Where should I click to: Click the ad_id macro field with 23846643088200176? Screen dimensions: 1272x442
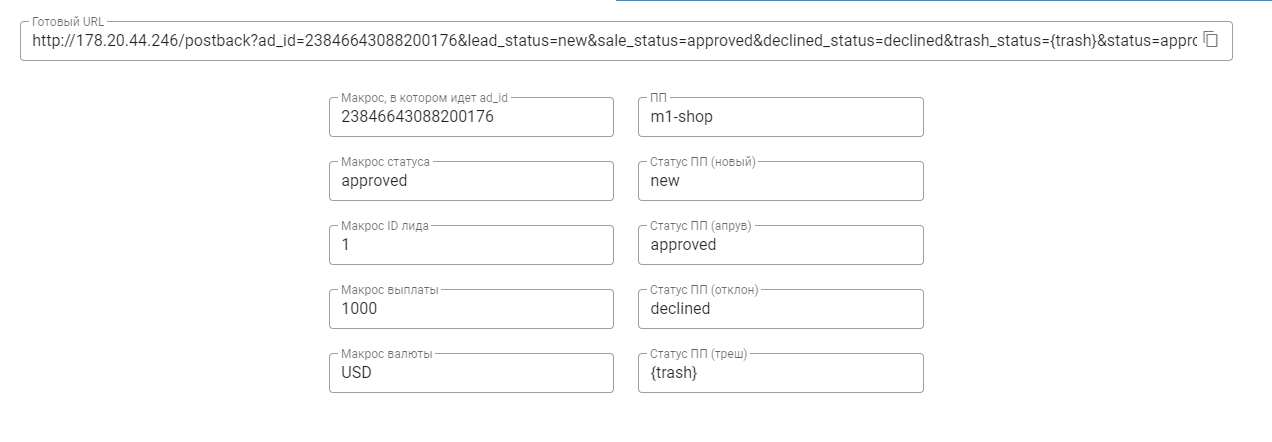pyautogui.click(x=471, y=117)
